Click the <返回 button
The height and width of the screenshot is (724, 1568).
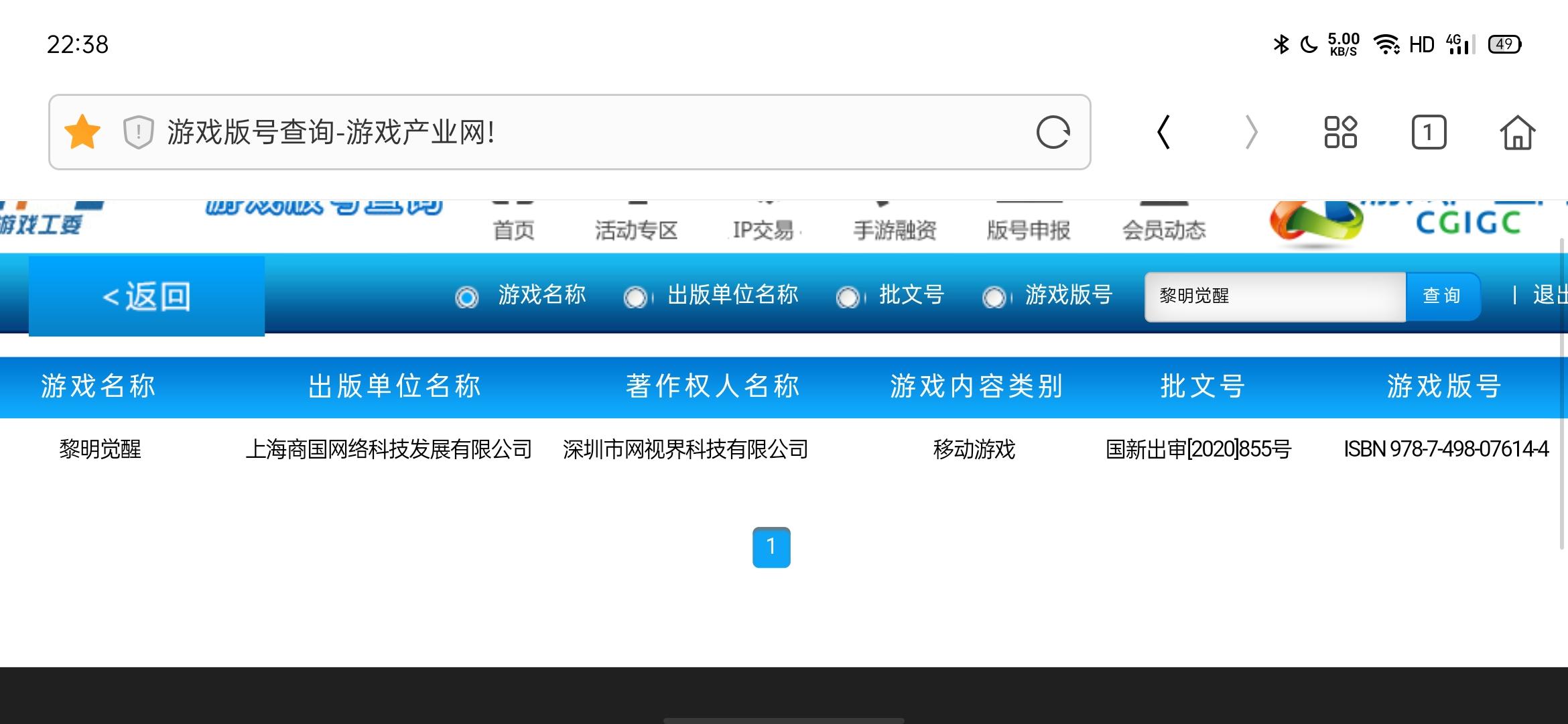point(147,296)
